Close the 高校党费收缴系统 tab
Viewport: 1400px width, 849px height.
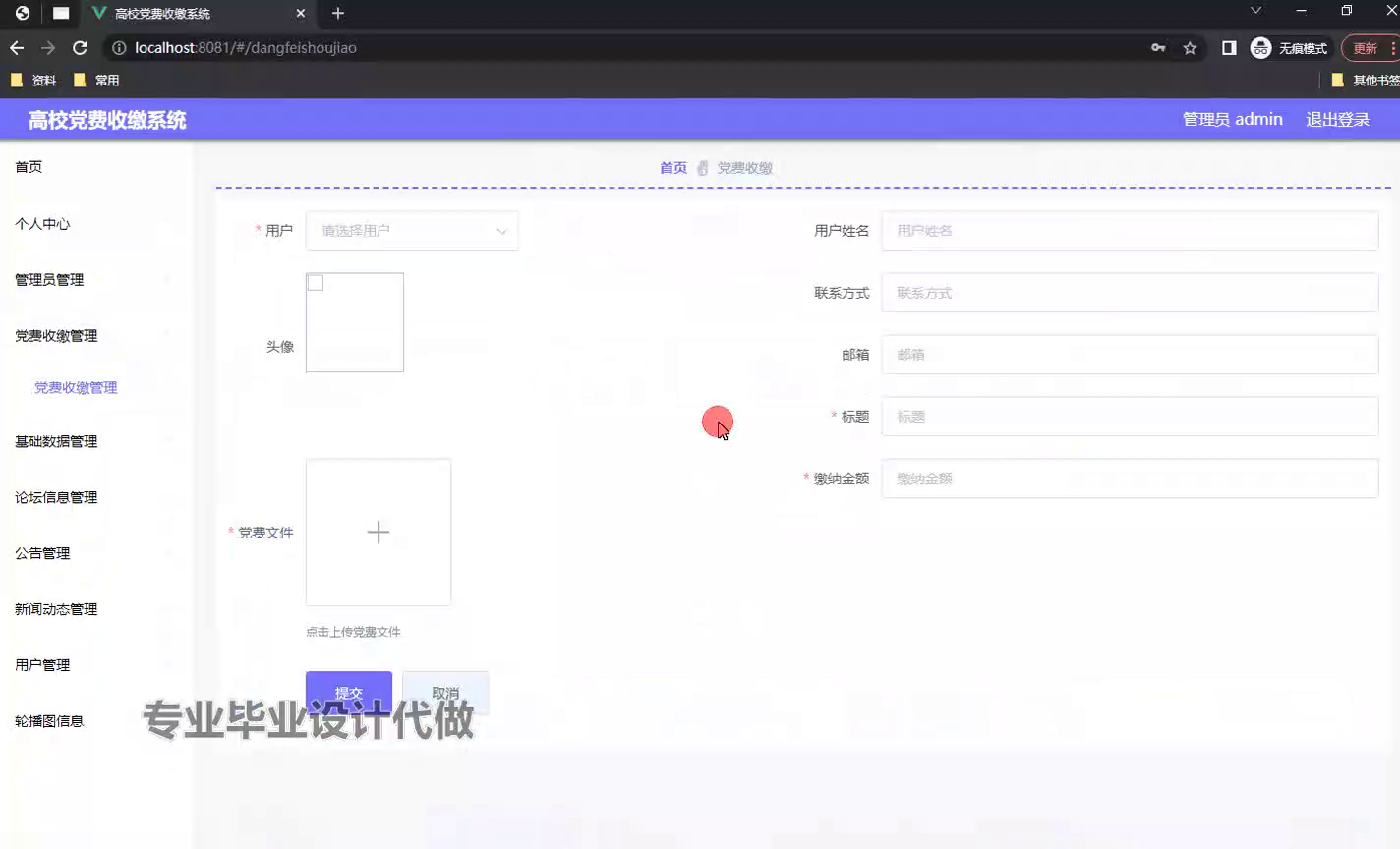point(301,13)
